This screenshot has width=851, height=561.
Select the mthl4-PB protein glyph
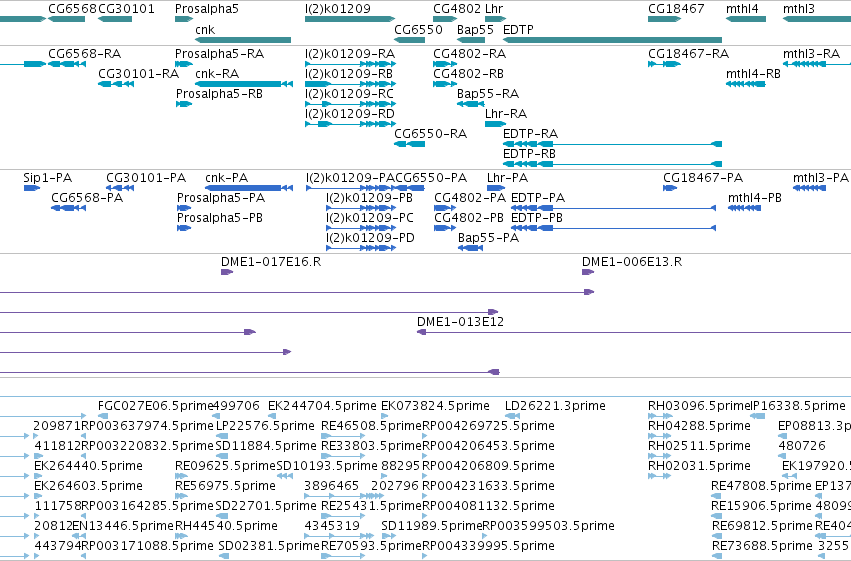pos(744,208)
